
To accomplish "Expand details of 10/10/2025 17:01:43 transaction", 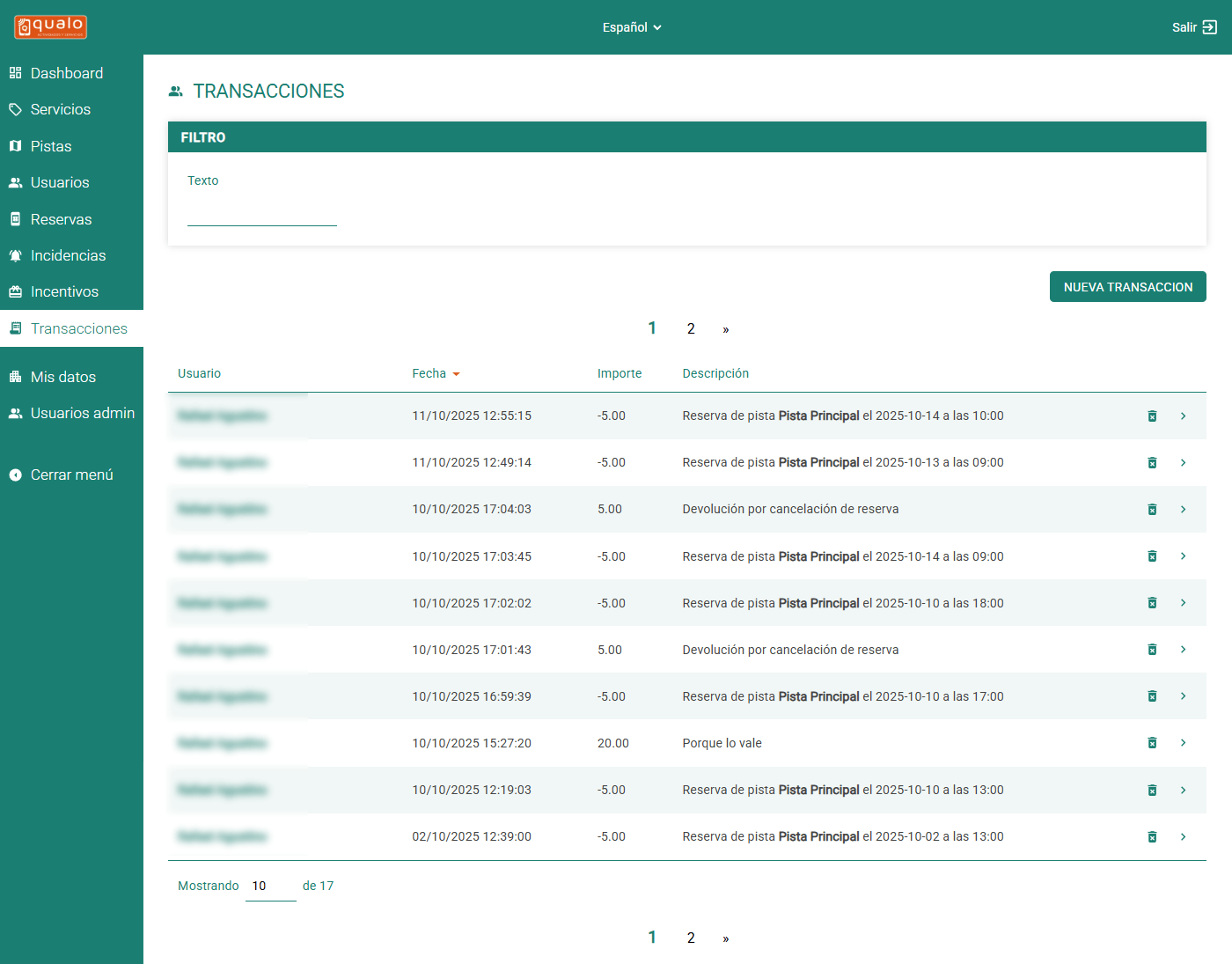I will 1183,650.
